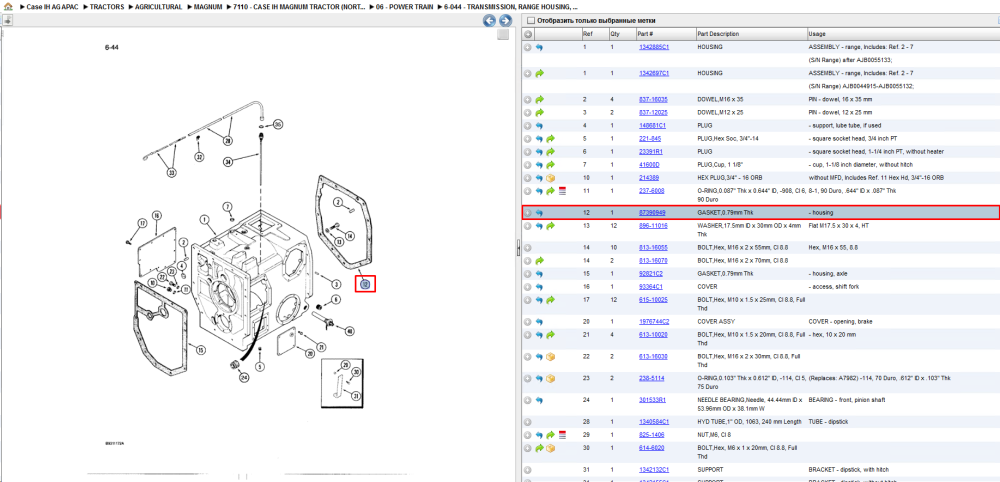Select callout 35 in diagram
The width and height of the screenshot is (1000, 482).
(x=278, y=124)
